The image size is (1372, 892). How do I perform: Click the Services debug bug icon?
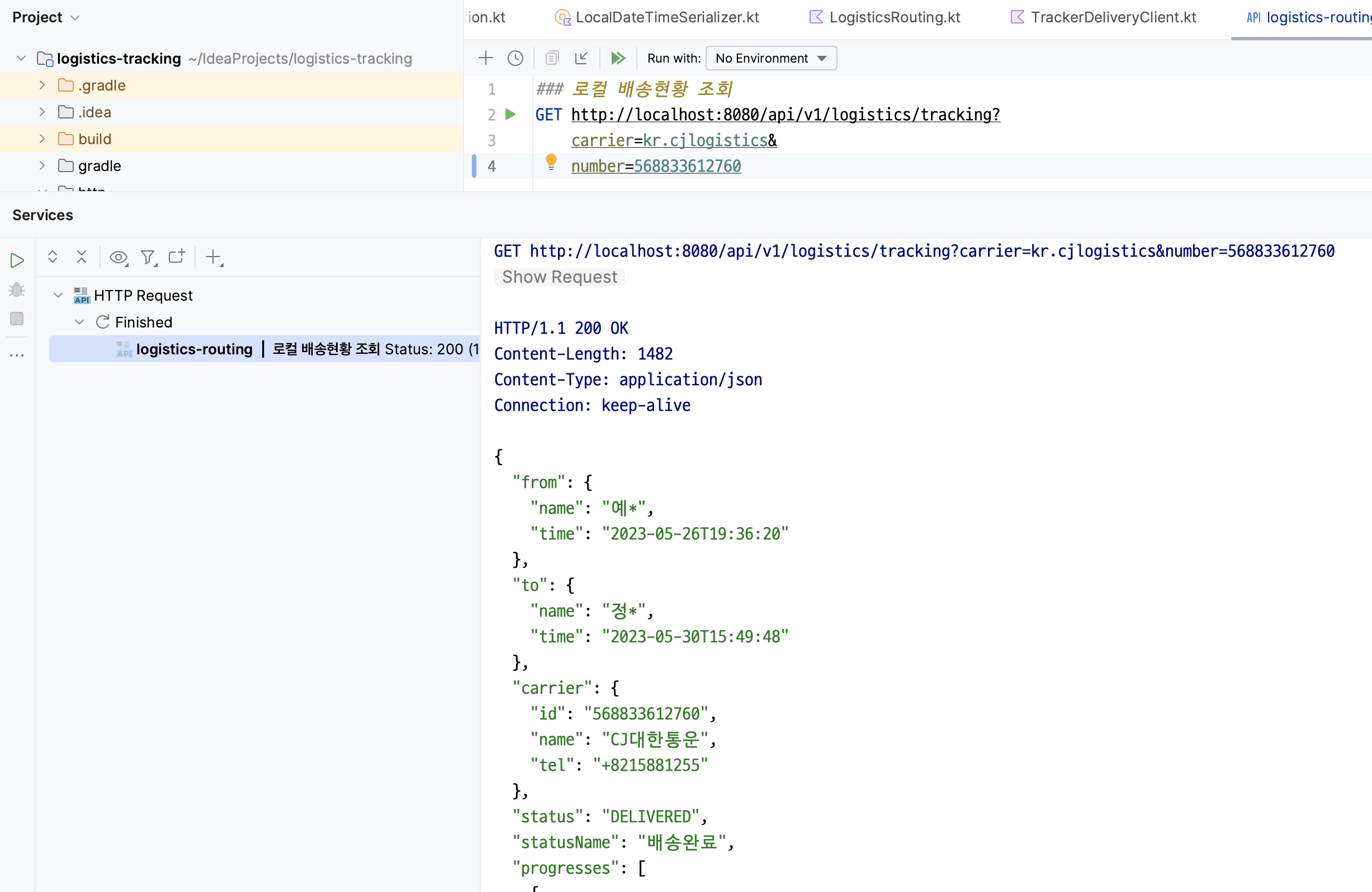point(17,290)
